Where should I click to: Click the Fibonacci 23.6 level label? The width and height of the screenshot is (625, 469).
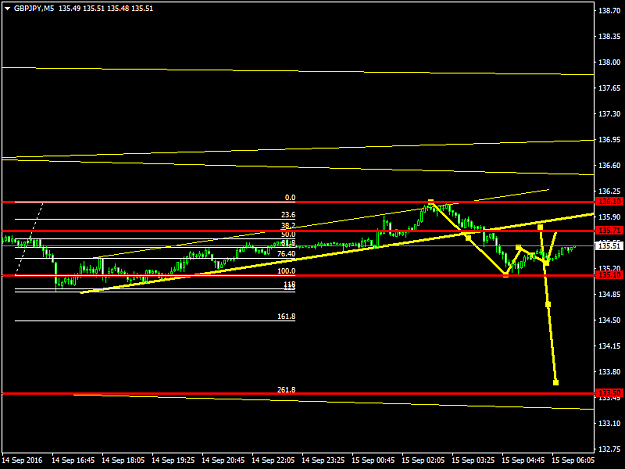tap(288, 215)
